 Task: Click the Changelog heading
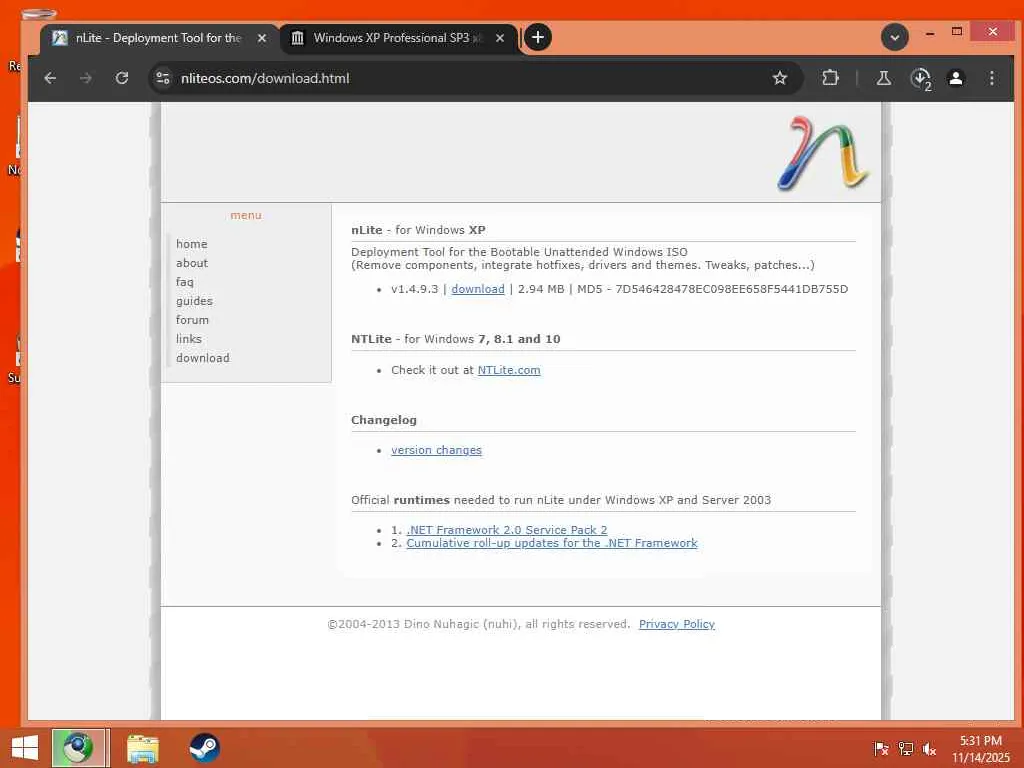383,420
